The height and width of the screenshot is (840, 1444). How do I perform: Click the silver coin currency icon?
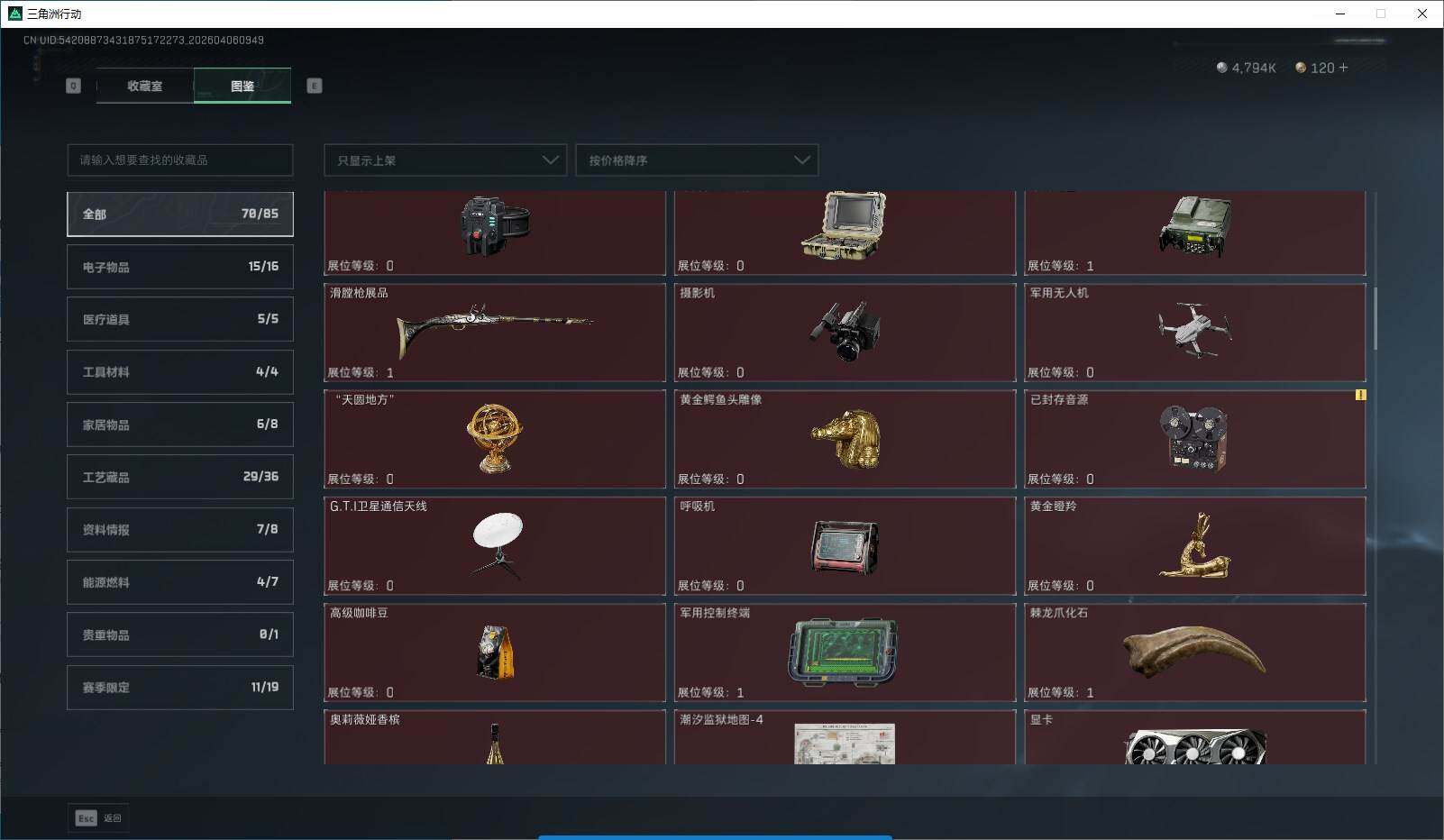point(1224,68)
